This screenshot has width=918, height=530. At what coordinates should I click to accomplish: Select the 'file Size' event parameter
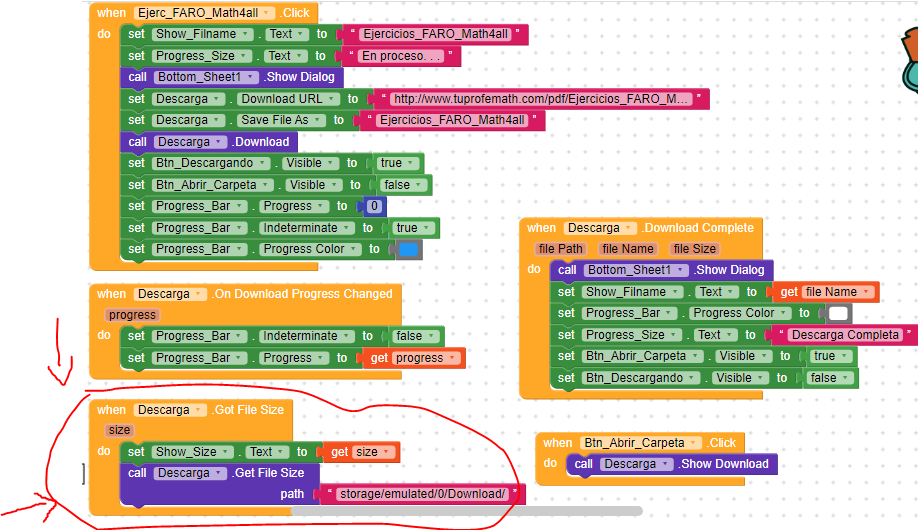694,249
